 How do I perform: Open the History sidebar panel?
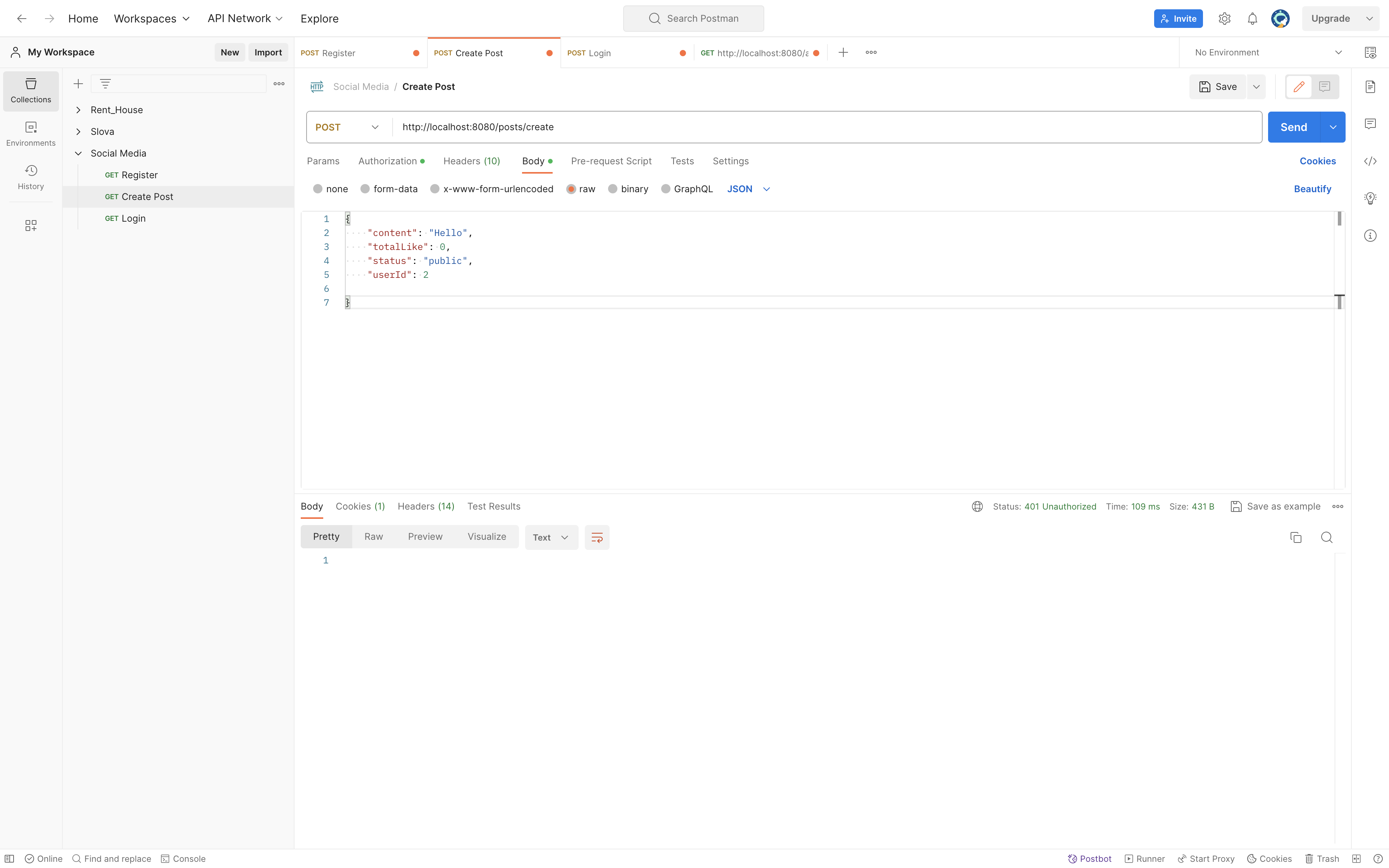[x=30, y=177]
